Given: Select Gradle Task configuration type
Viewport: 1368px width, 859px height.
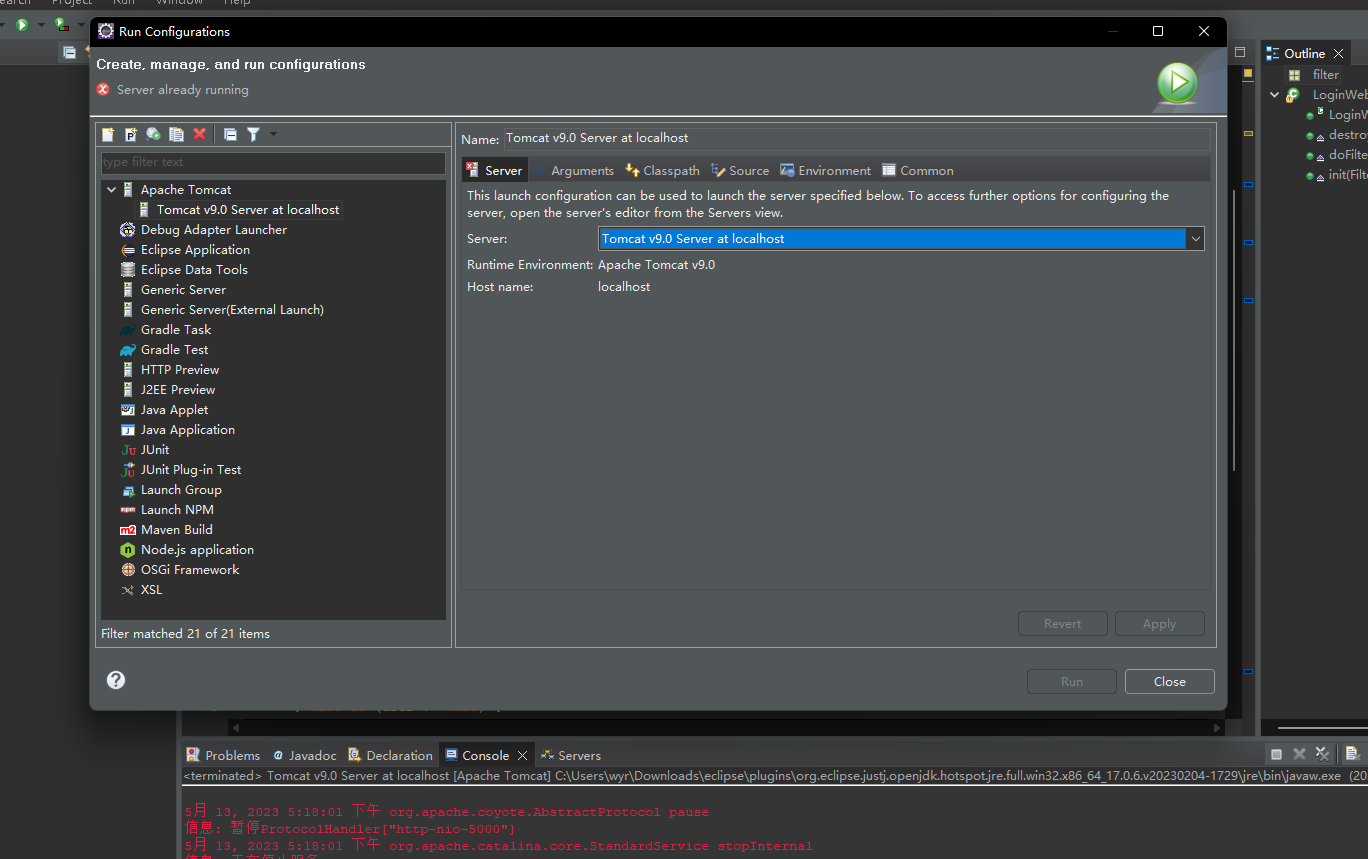Looking at the screenshot, I should tap(176, 329).
